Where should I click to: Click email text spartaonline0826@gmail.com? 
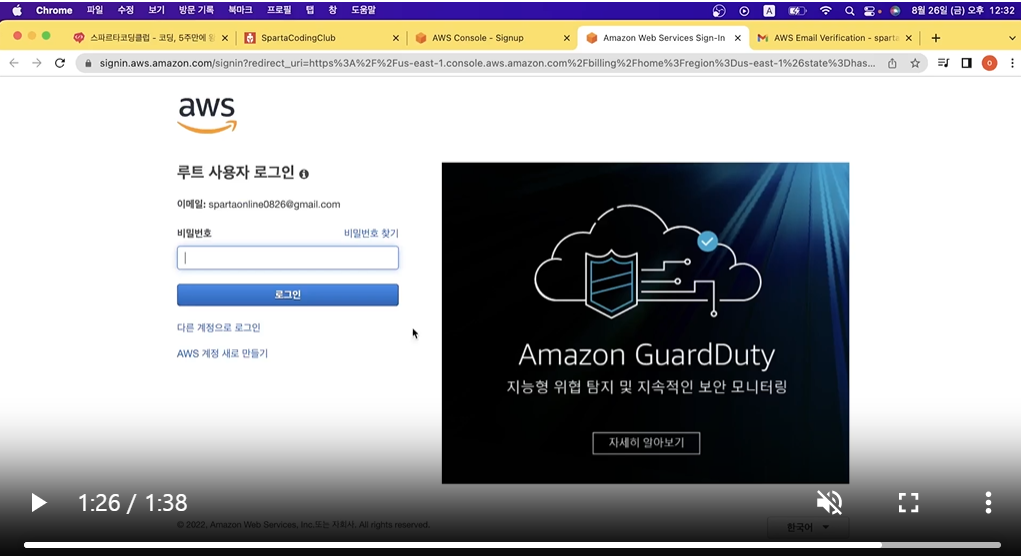coord(274,204)
